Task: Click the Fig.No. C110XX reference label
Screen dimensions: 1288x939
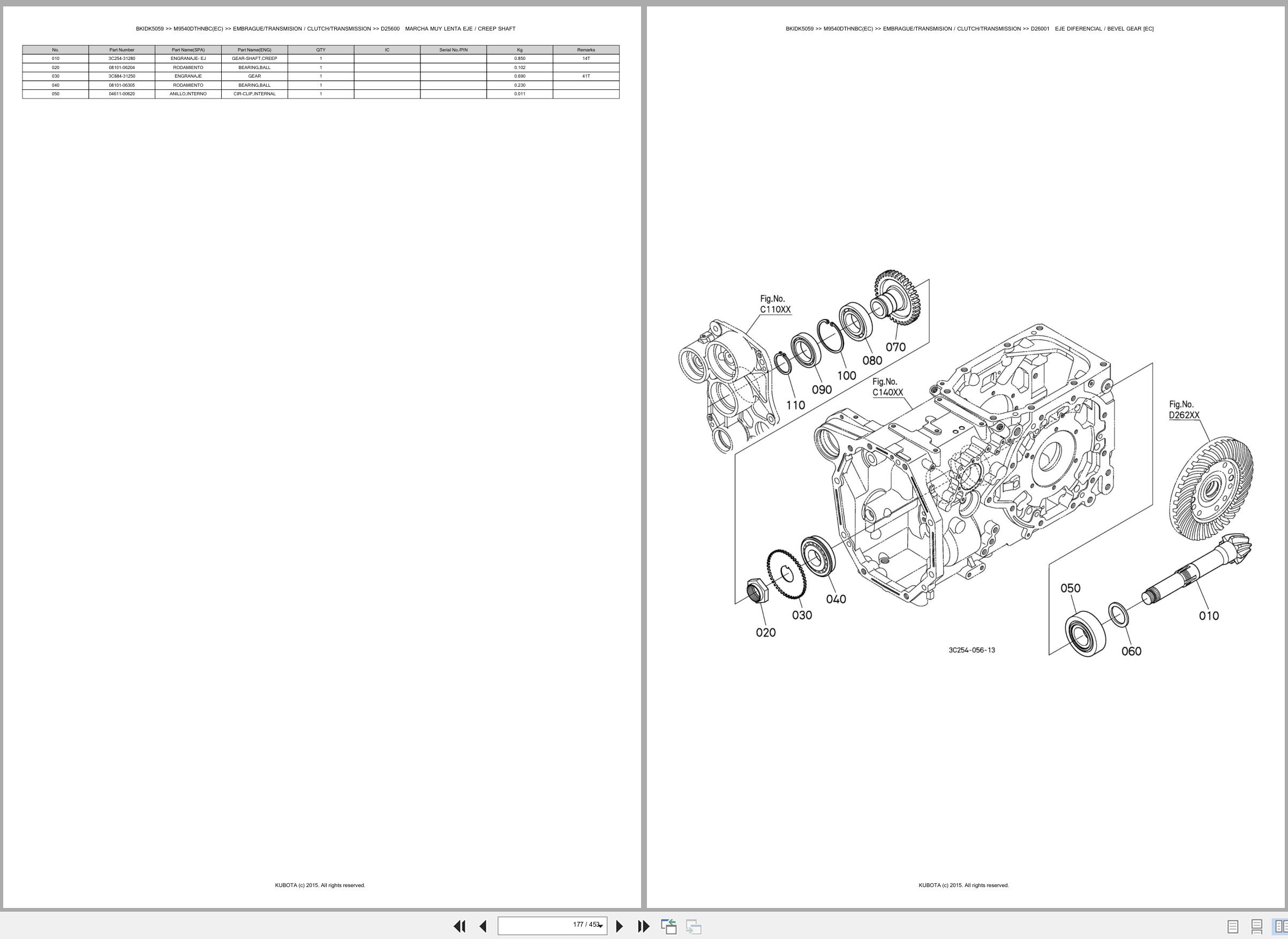Action: tap(775, 304)
